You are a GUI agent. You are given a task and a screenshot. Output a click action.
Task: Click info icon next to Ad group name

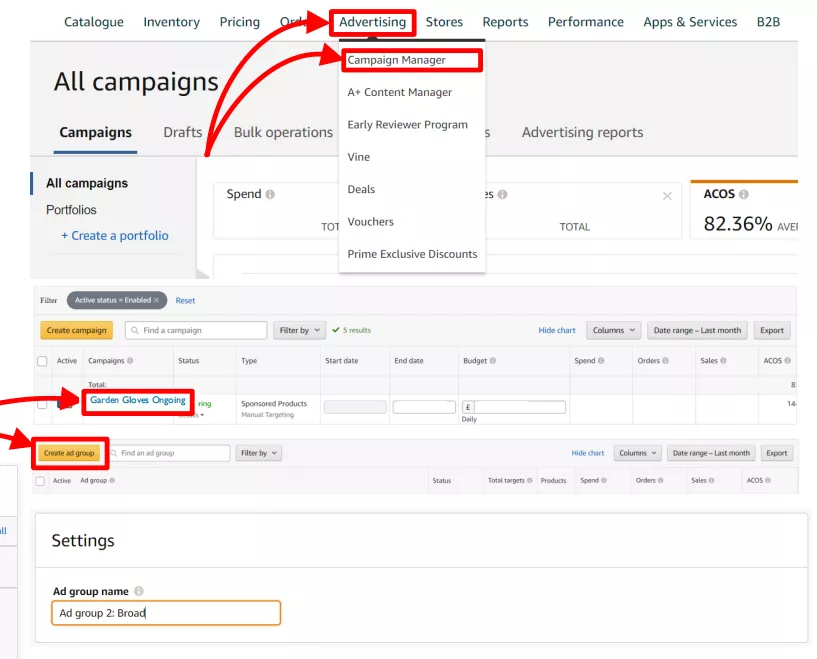click(x=139, y=591)
